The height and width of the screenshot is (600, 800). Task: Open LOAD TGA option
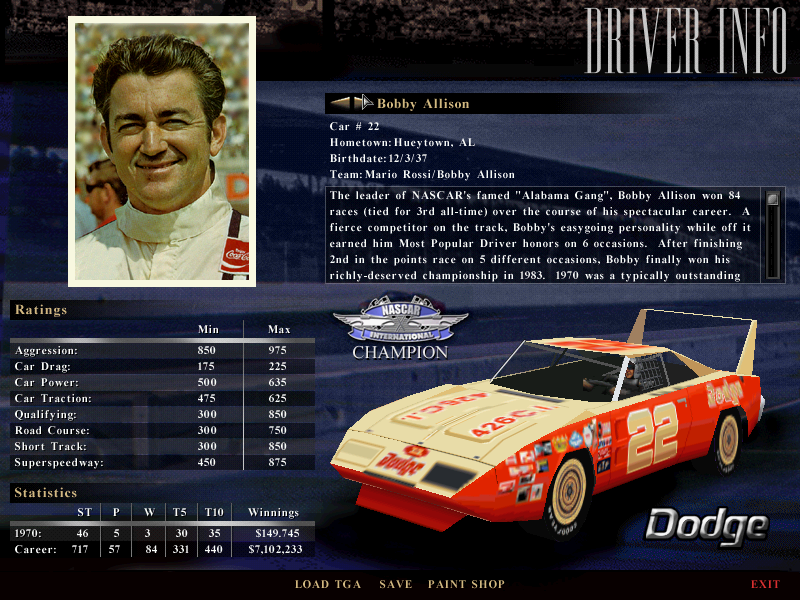point(328,584)
